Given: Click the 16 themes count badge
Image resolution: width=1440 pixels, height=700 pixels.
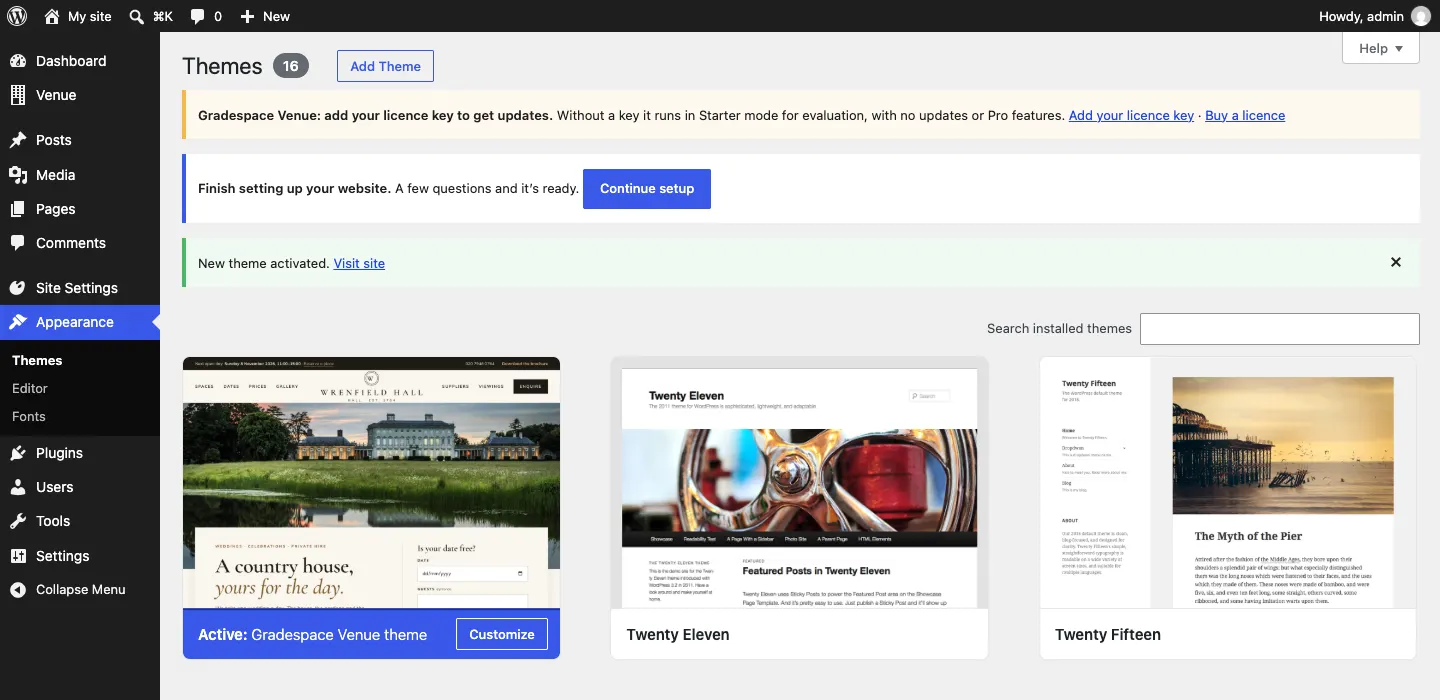Looking at the screenshot, I should [x=291, y=66].
